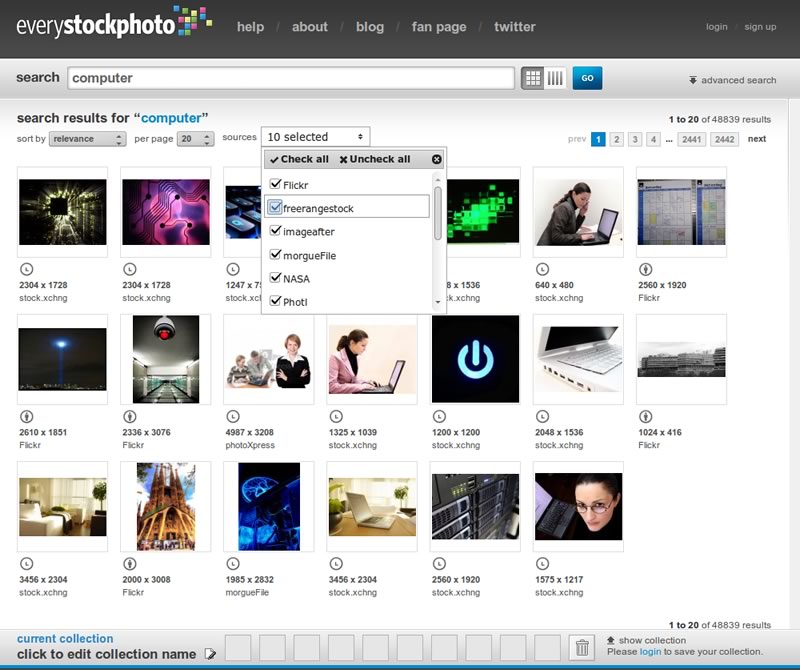Open the fan page menu item

click(439, 27)
